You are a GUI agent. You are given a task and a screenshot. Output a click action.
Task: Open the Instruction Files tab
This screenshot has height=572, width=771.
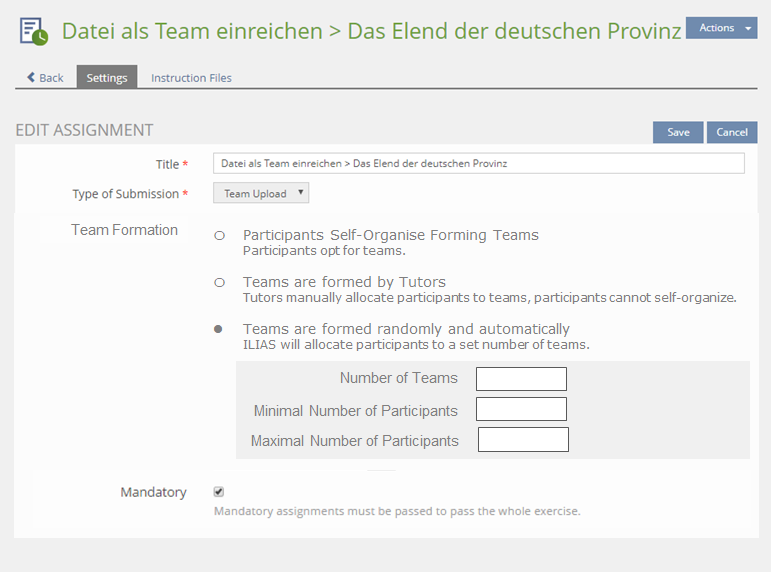[191, 78]
